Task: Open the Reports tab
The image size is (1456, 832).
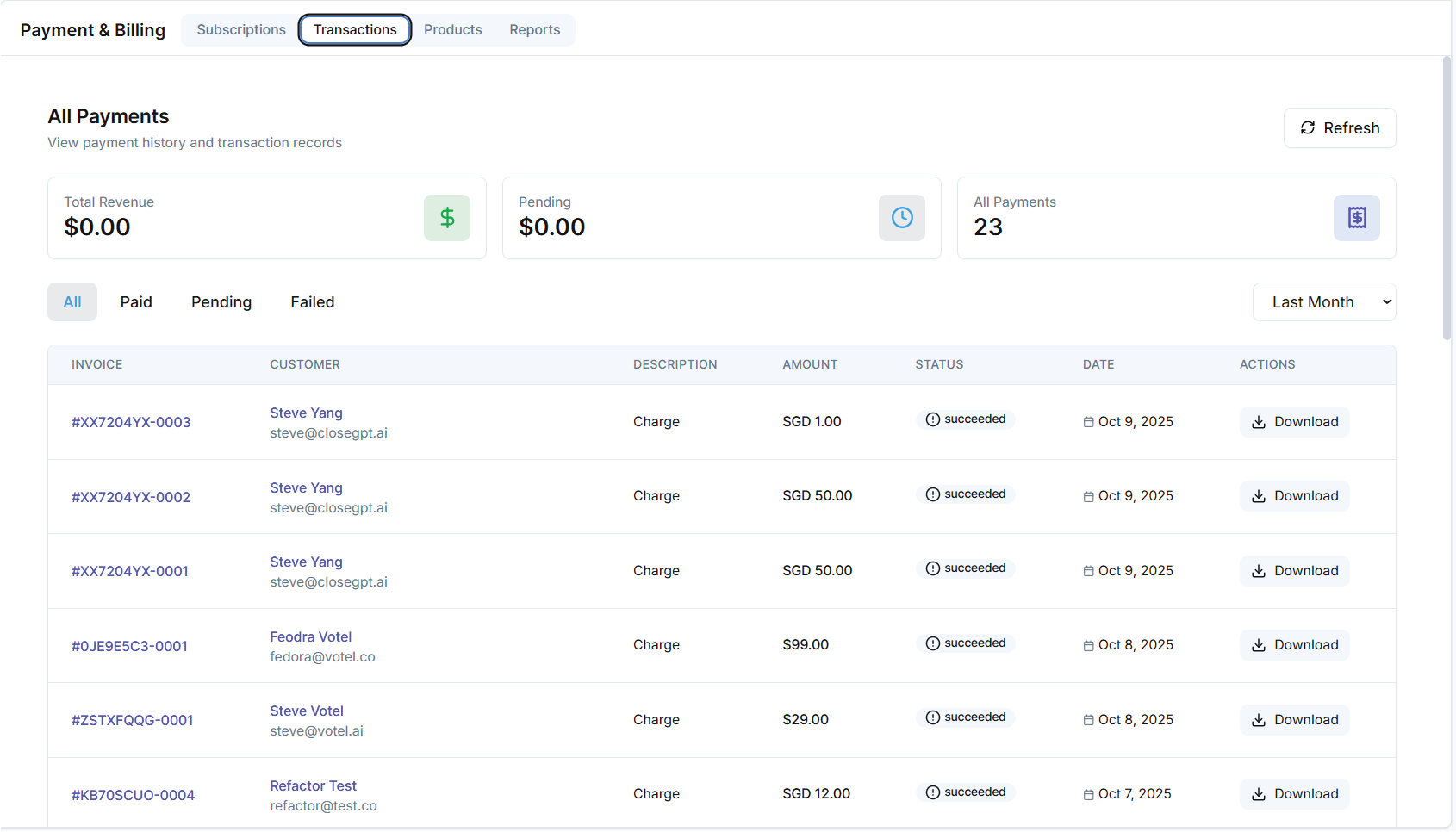Action: click(534, 30)
